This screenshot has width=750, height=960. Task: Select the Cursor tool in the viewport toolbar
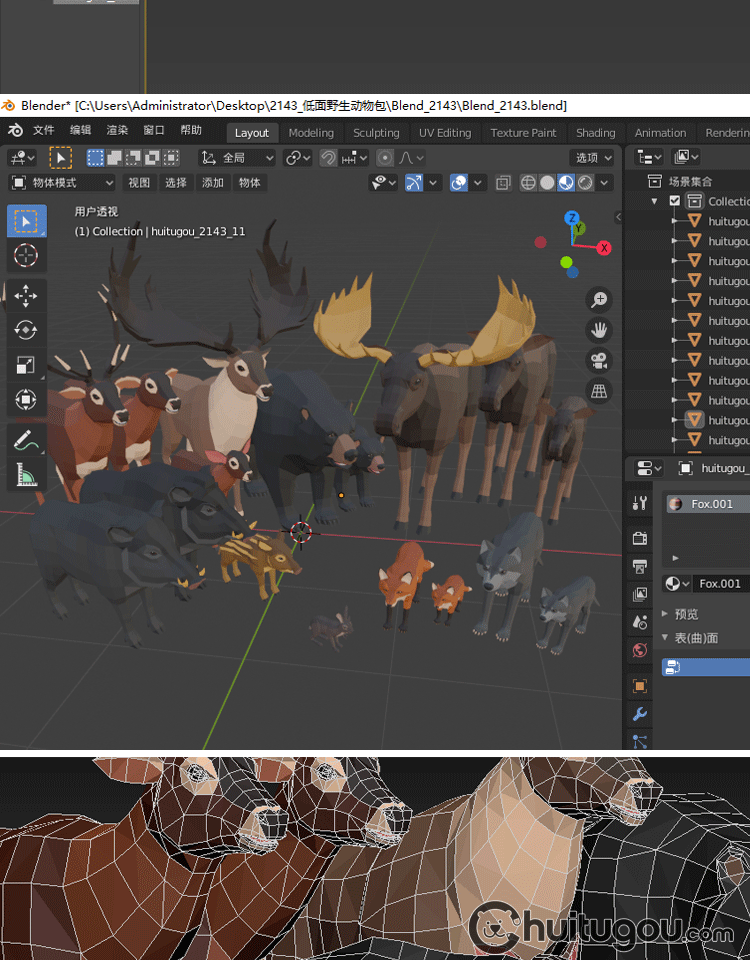[26, 256]
